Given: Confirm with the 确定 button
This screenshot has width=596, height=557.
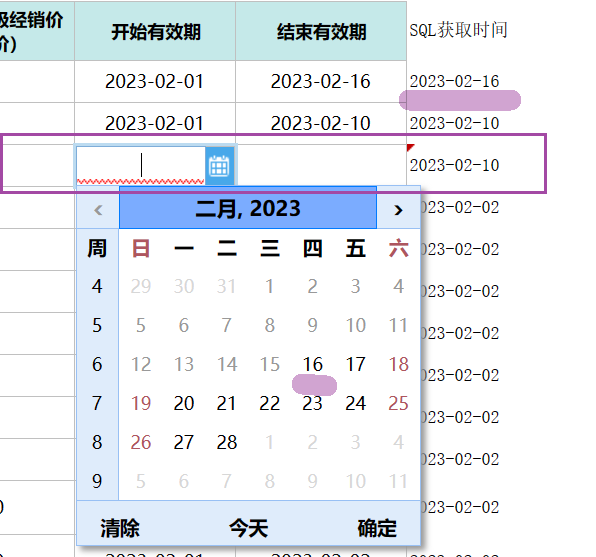Looking at the screenshot, I should click(x=377, y=528).
